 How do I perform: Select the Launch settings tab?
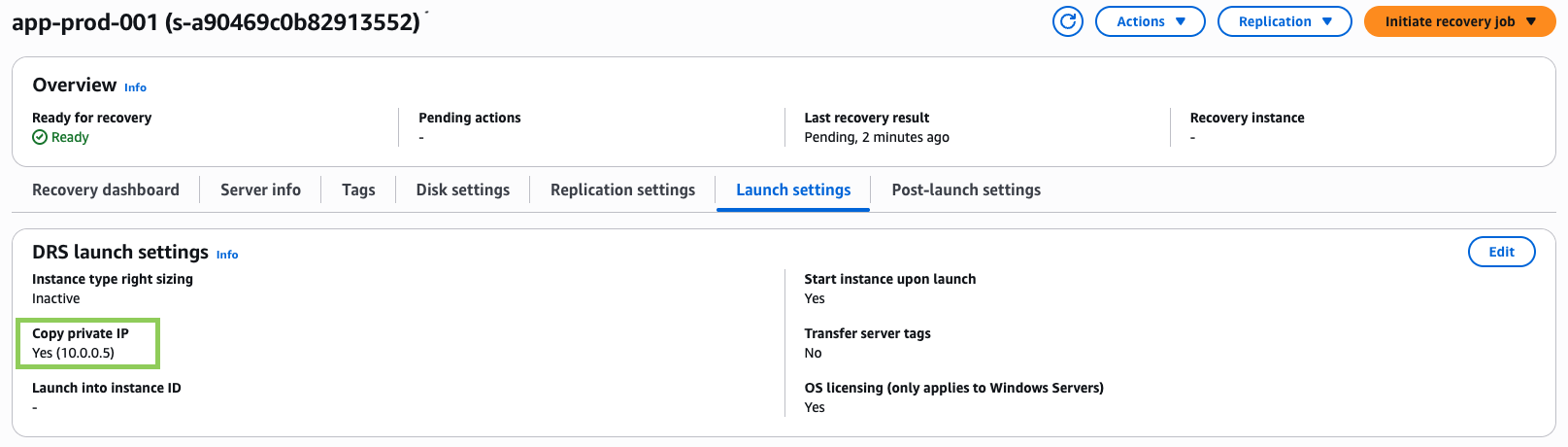pos(793,189)
